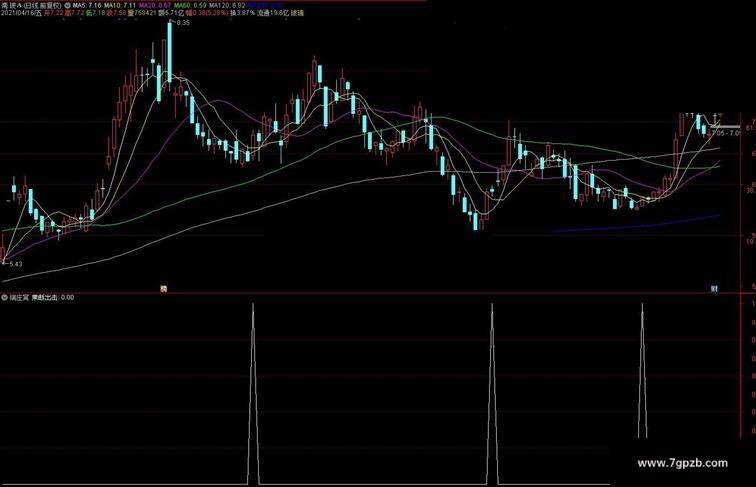This screenshot has height=487, width=756.
Task: Select the MA10: 7.11 label
Action: (x=120, y=5)
